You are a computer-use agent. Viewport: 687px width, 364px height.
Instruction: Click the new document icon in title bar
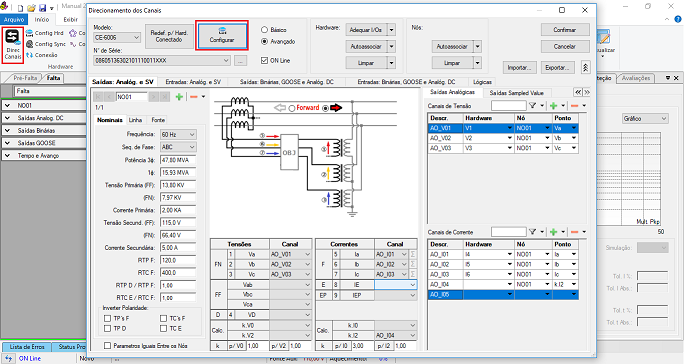[x=20, y=8]
